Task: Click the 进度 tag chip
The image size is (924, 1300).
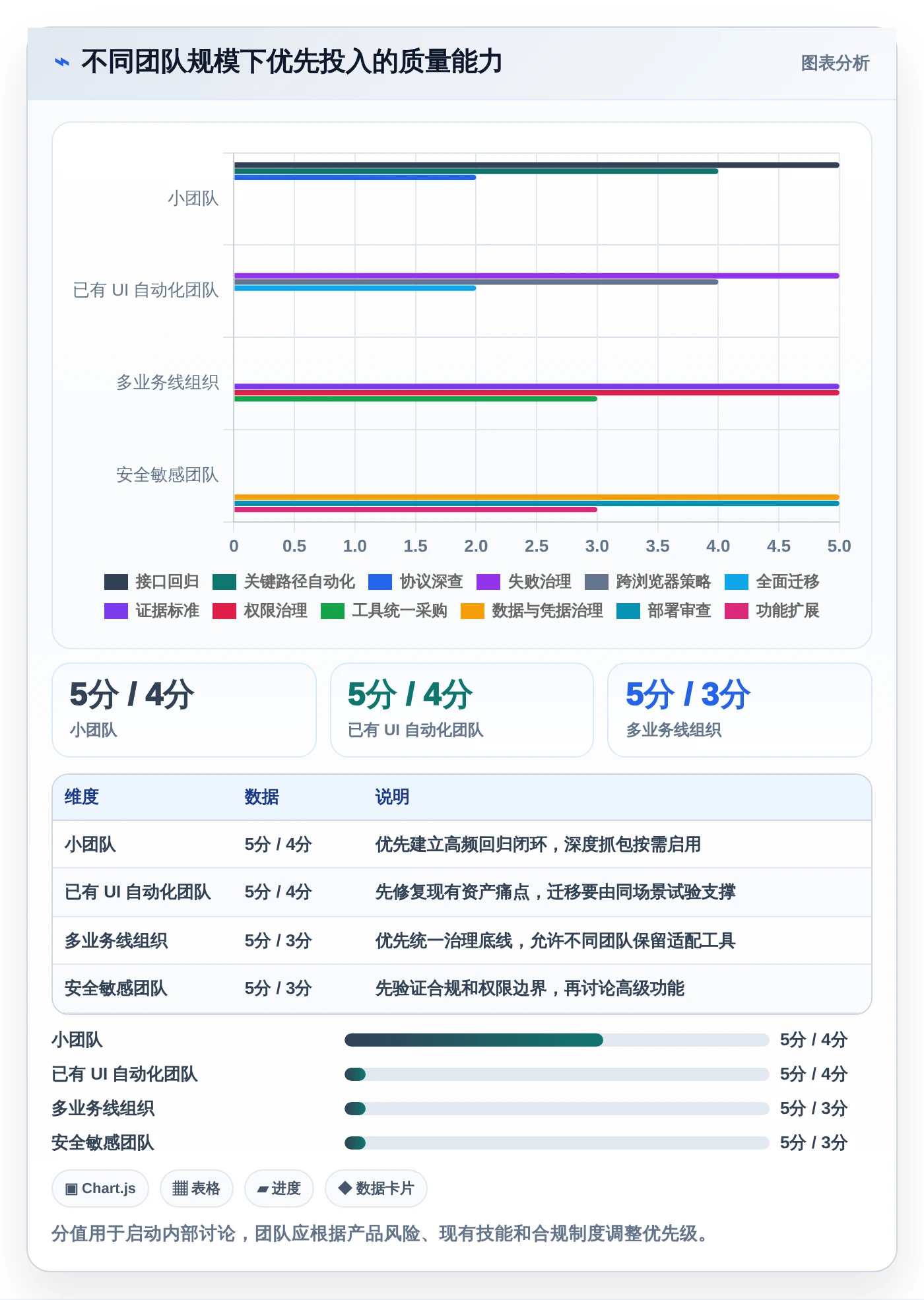Action: coord(279,1188)
